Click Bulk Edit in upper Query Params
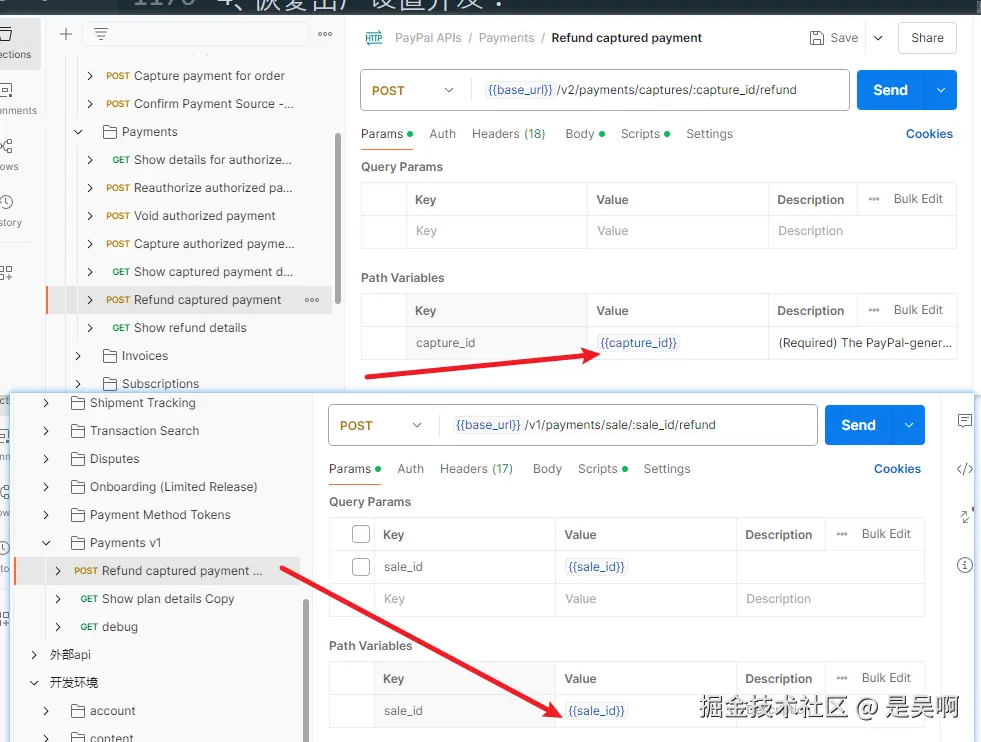 click(918, 199)
